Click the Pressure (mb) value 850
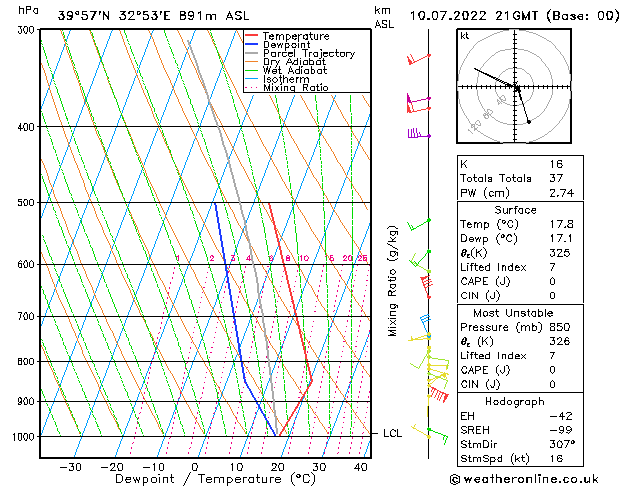Screen dimensions: 629x486 560,327
